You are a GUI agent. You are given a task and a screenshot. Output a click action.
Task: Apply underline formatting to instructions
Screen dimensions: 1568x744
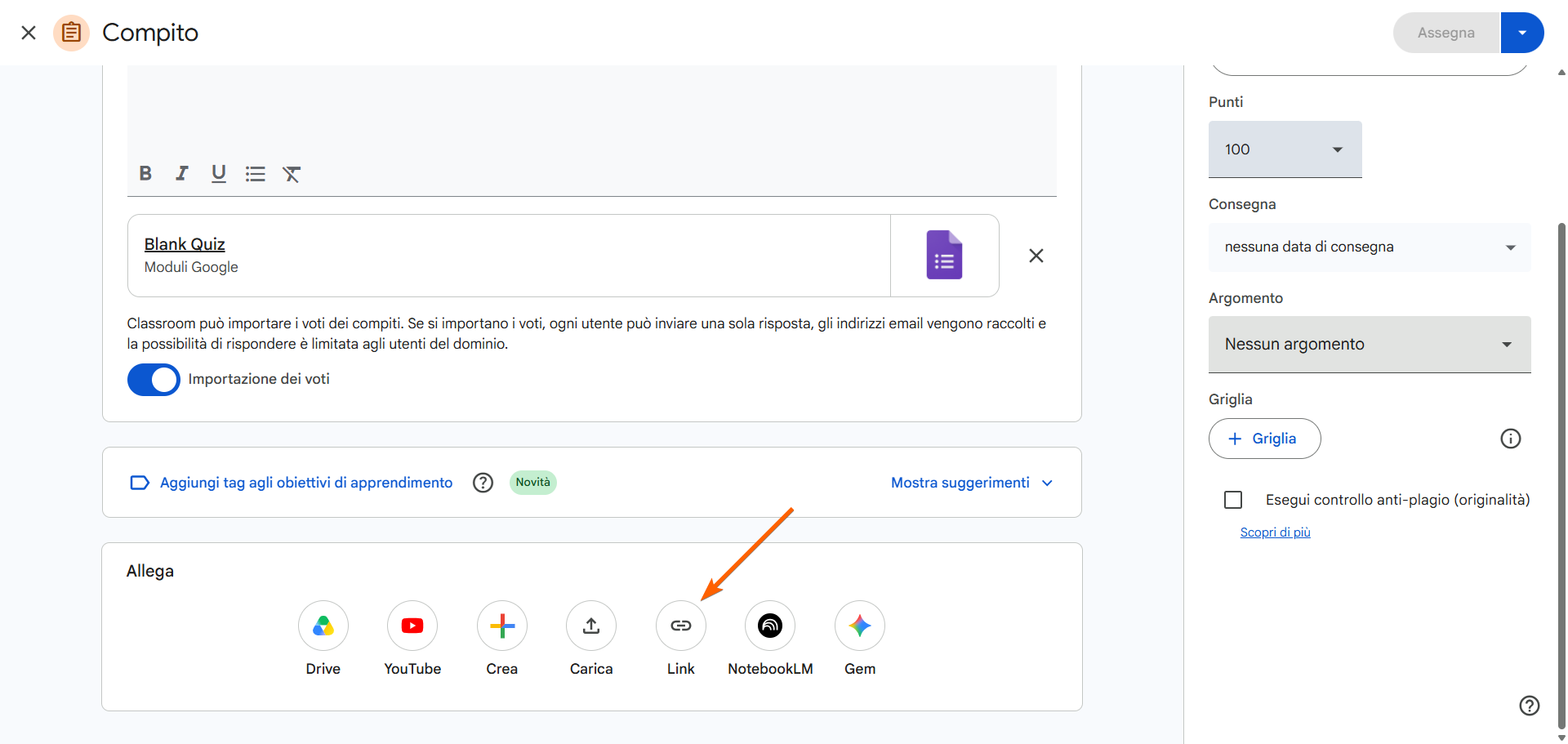tap(218, 173)
